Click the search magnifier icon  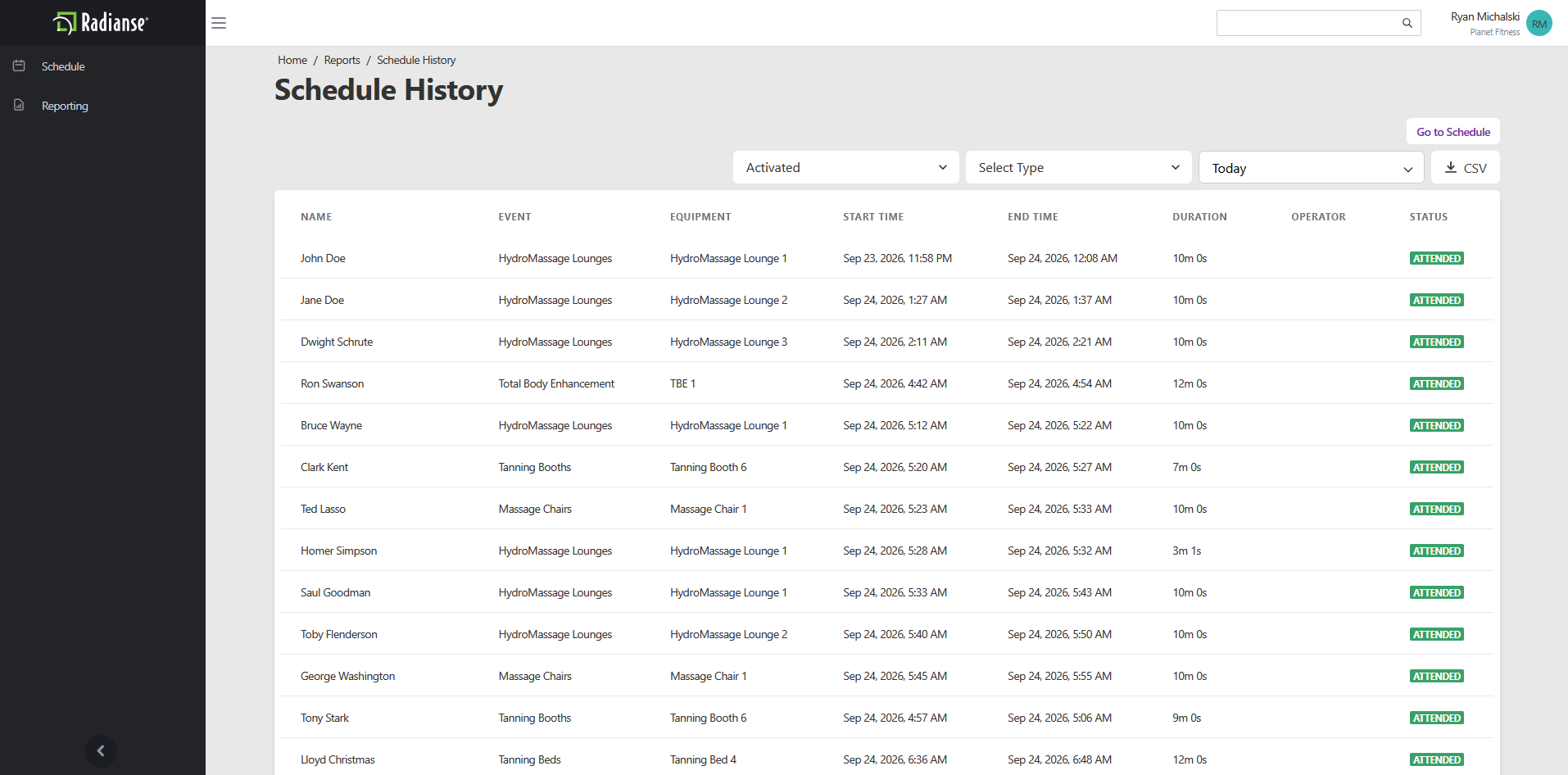pos(1407,23)
